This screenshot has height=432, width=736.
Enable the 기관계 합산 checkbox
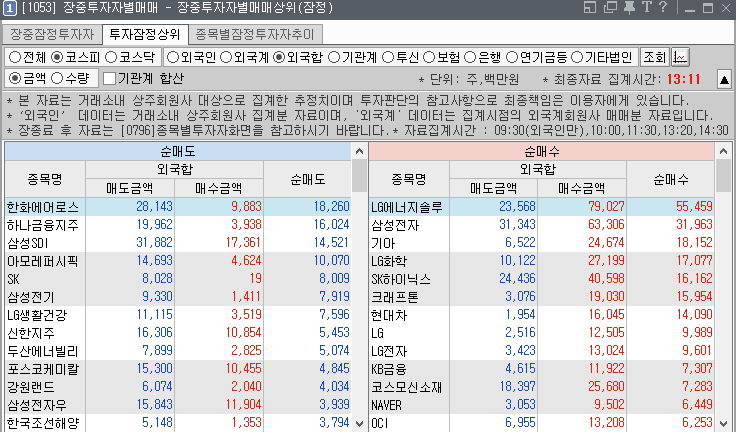110,78
